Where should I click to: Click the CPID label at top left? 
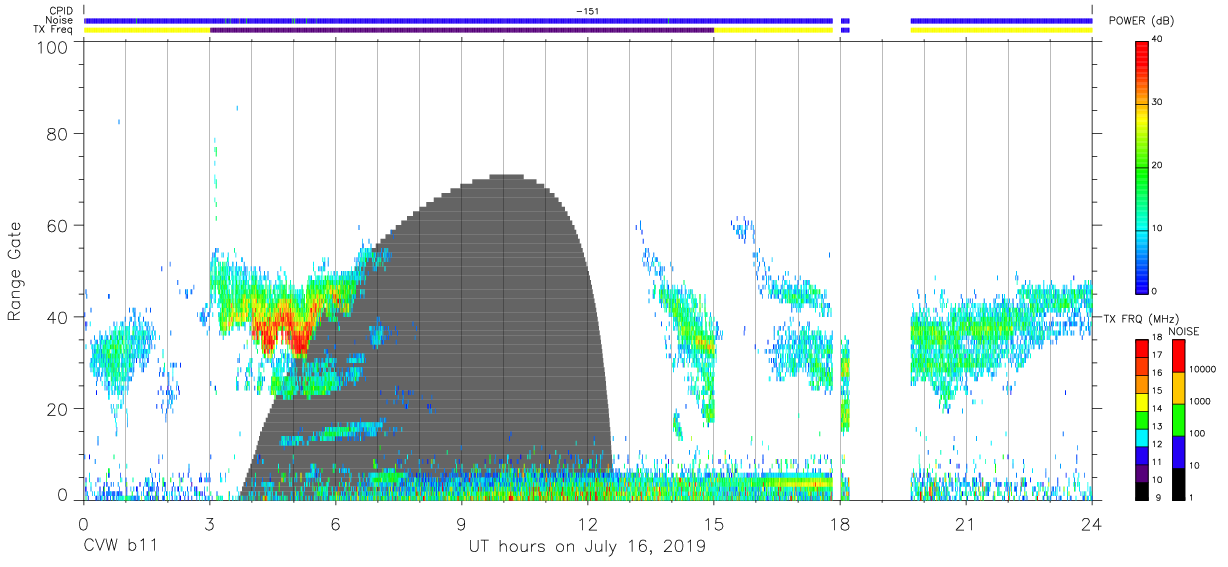tap(62, 11)
